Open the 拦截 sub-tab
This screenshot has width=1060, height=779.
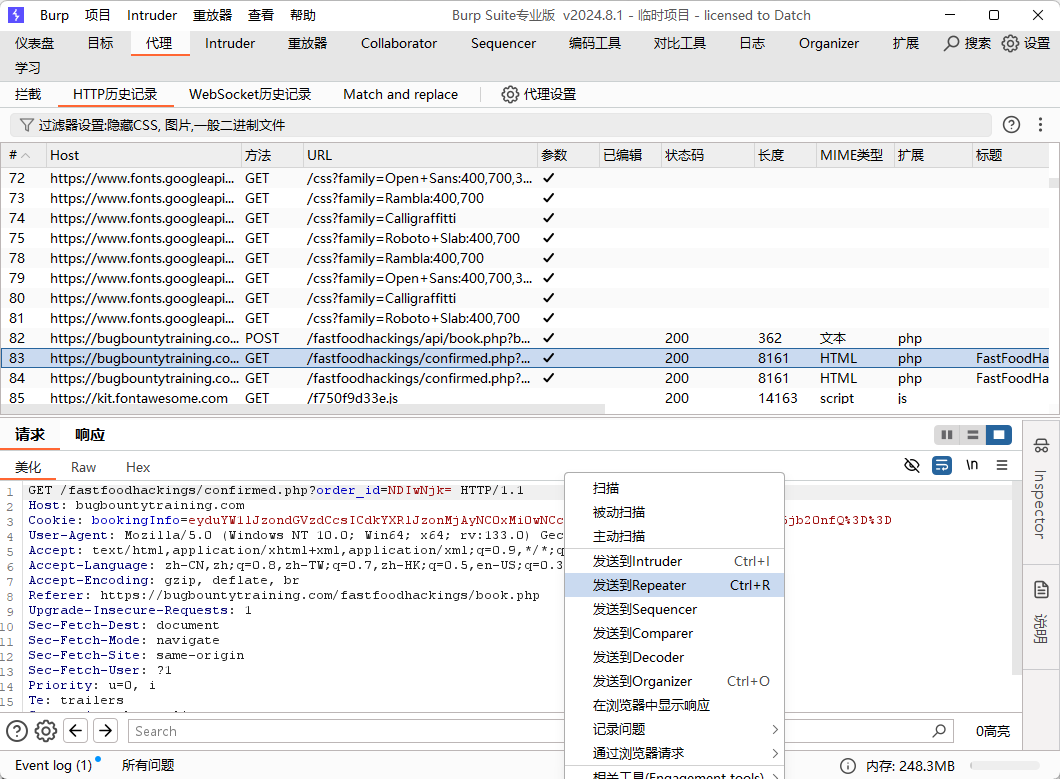tap(28, 94)
